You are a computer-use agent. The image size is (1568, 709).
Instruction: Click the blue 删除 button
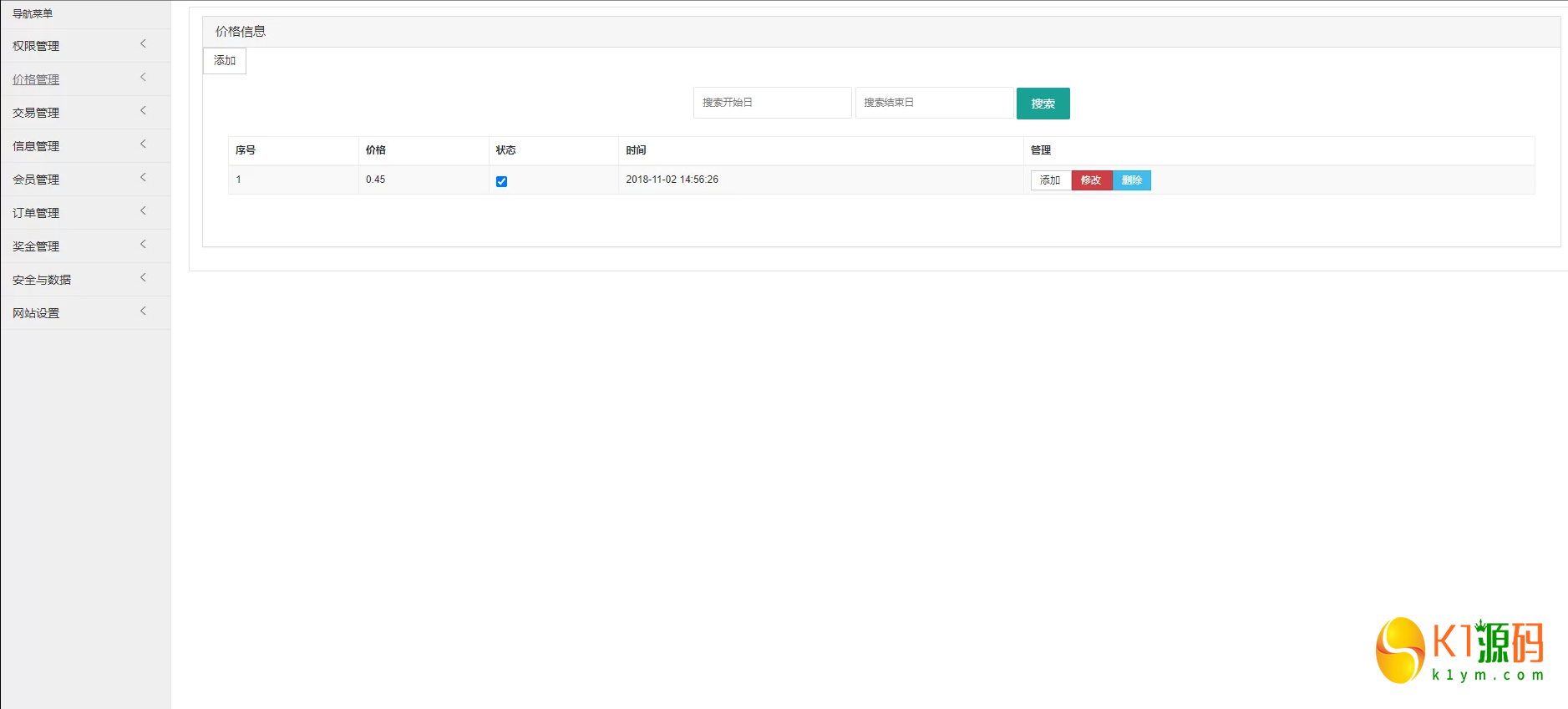(1132, 180)
